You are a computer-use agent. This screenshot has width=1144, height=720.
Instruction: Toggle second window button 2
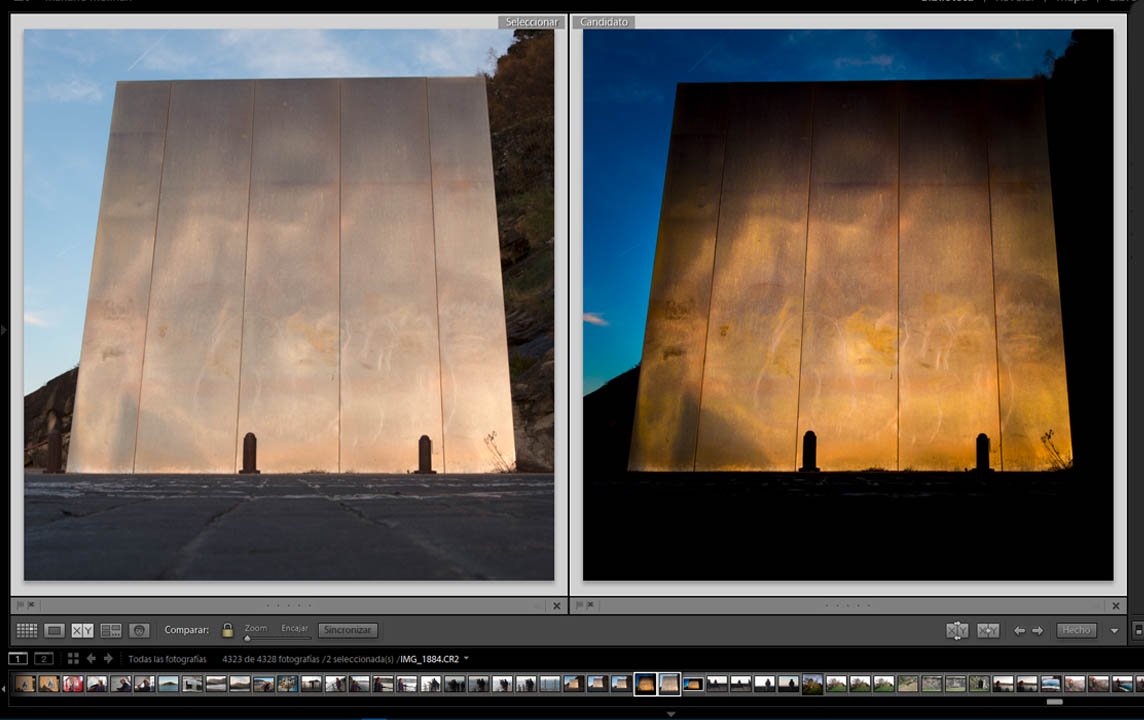[44, 659]
